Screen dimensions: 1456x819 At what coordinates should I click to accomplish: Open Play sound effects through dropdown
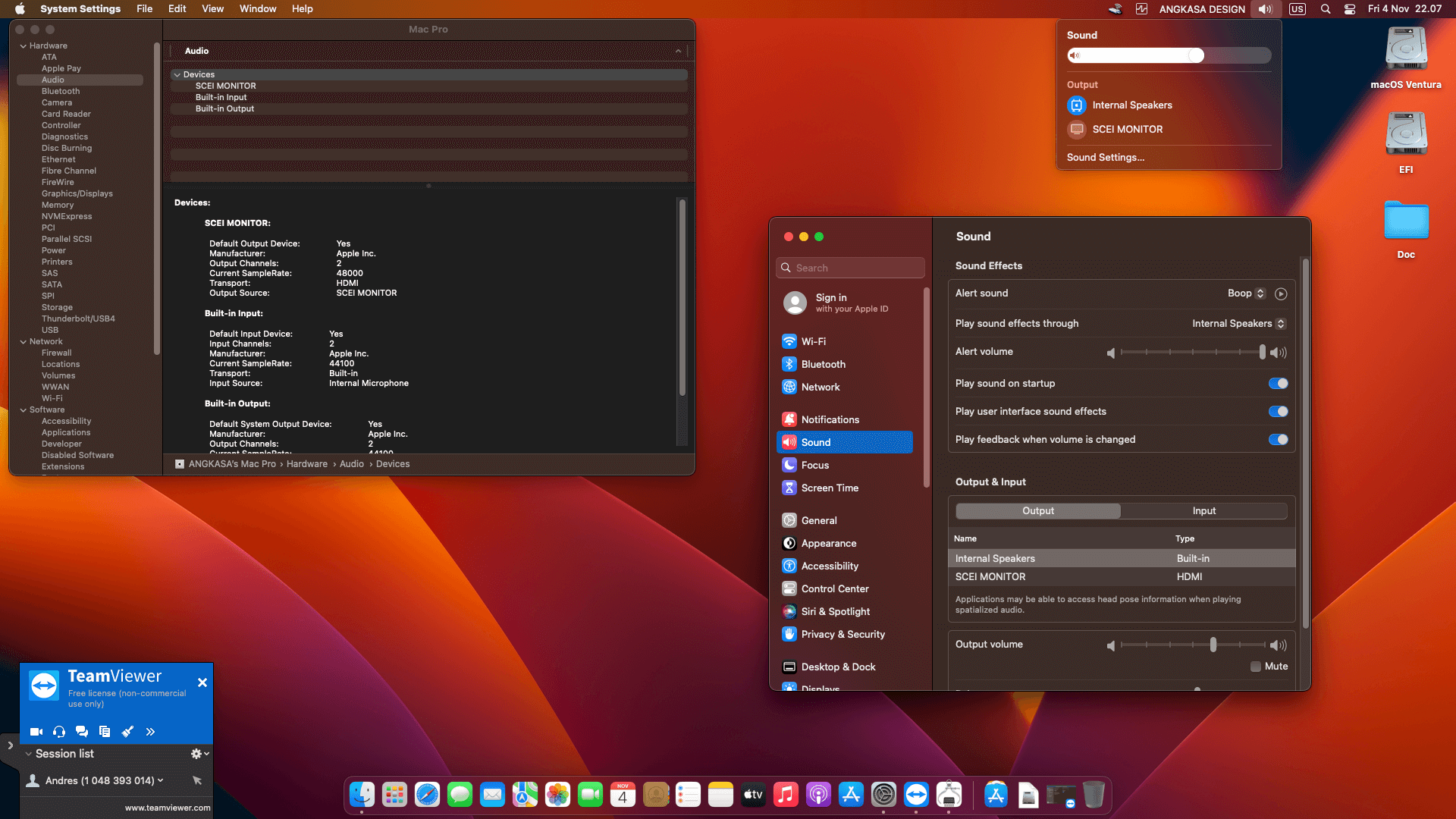[x=1238, y=324]
